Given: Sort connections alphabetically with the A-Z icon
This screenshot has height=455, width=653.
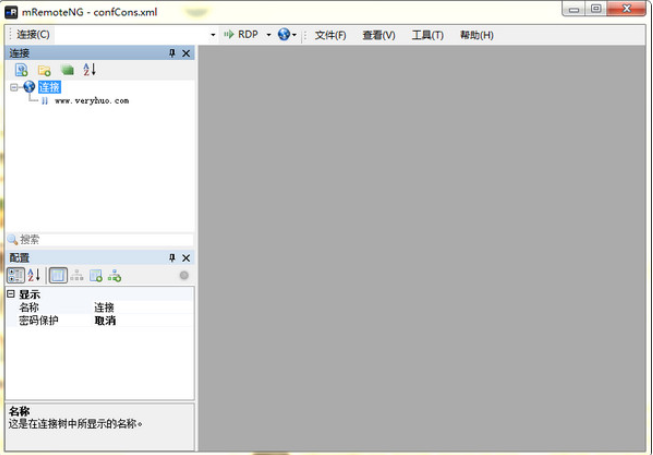Looking at the screenshot, I should (x=89, y=70).
